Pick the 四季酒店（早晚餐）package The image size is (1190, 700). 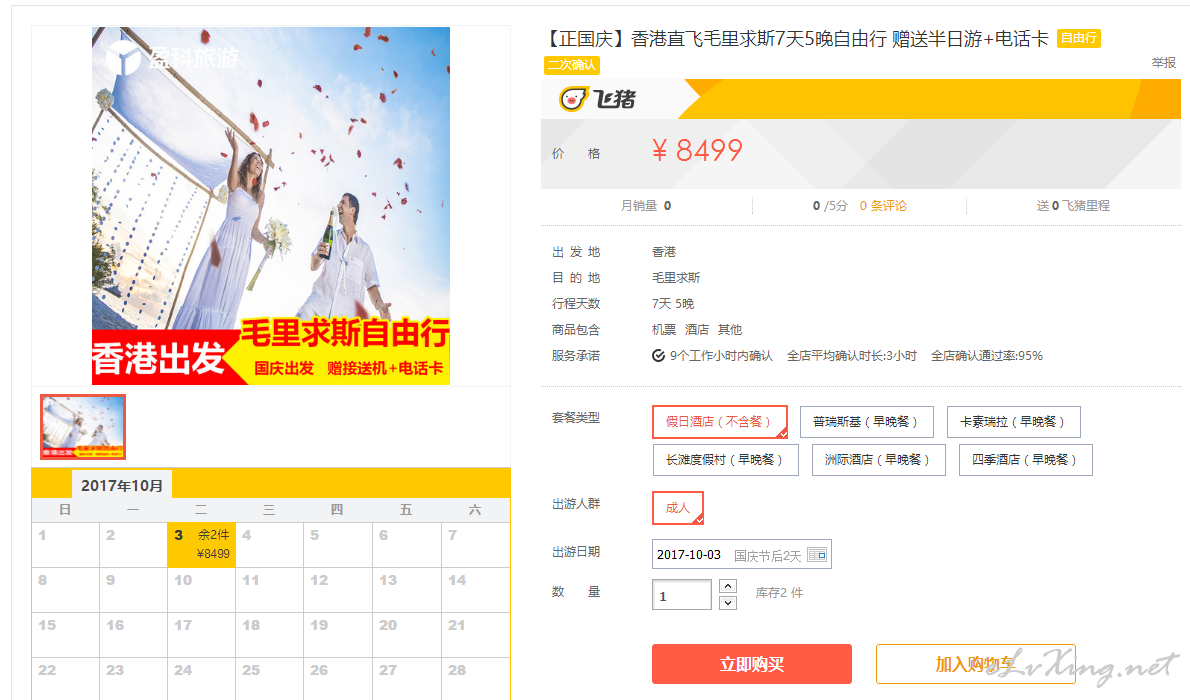pyautogui.click(x=1025, y=460)
